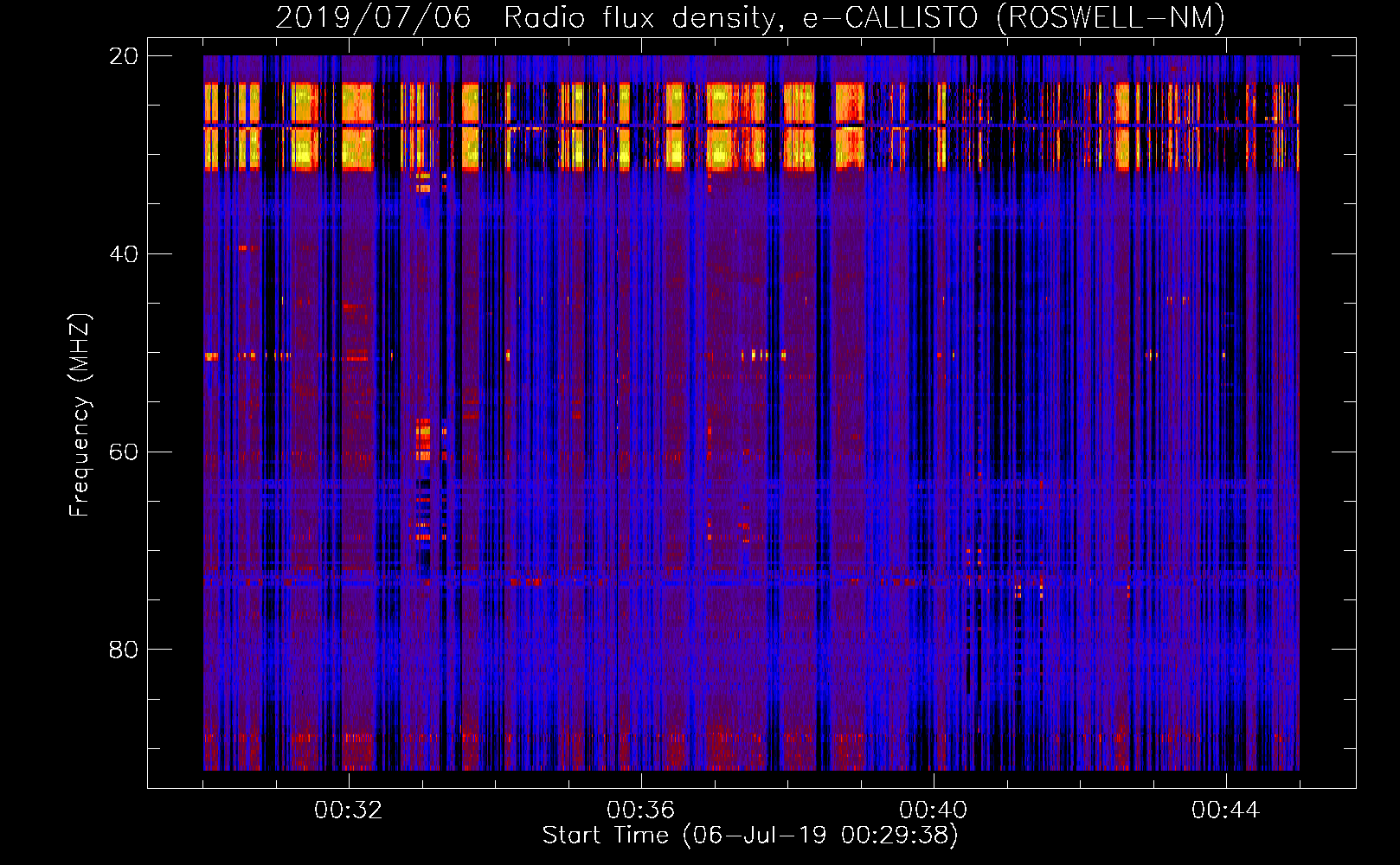Viewport: 1400px width, 865px height.
Task: Click the time tick label "00:44"
Action: point(1225,811)
